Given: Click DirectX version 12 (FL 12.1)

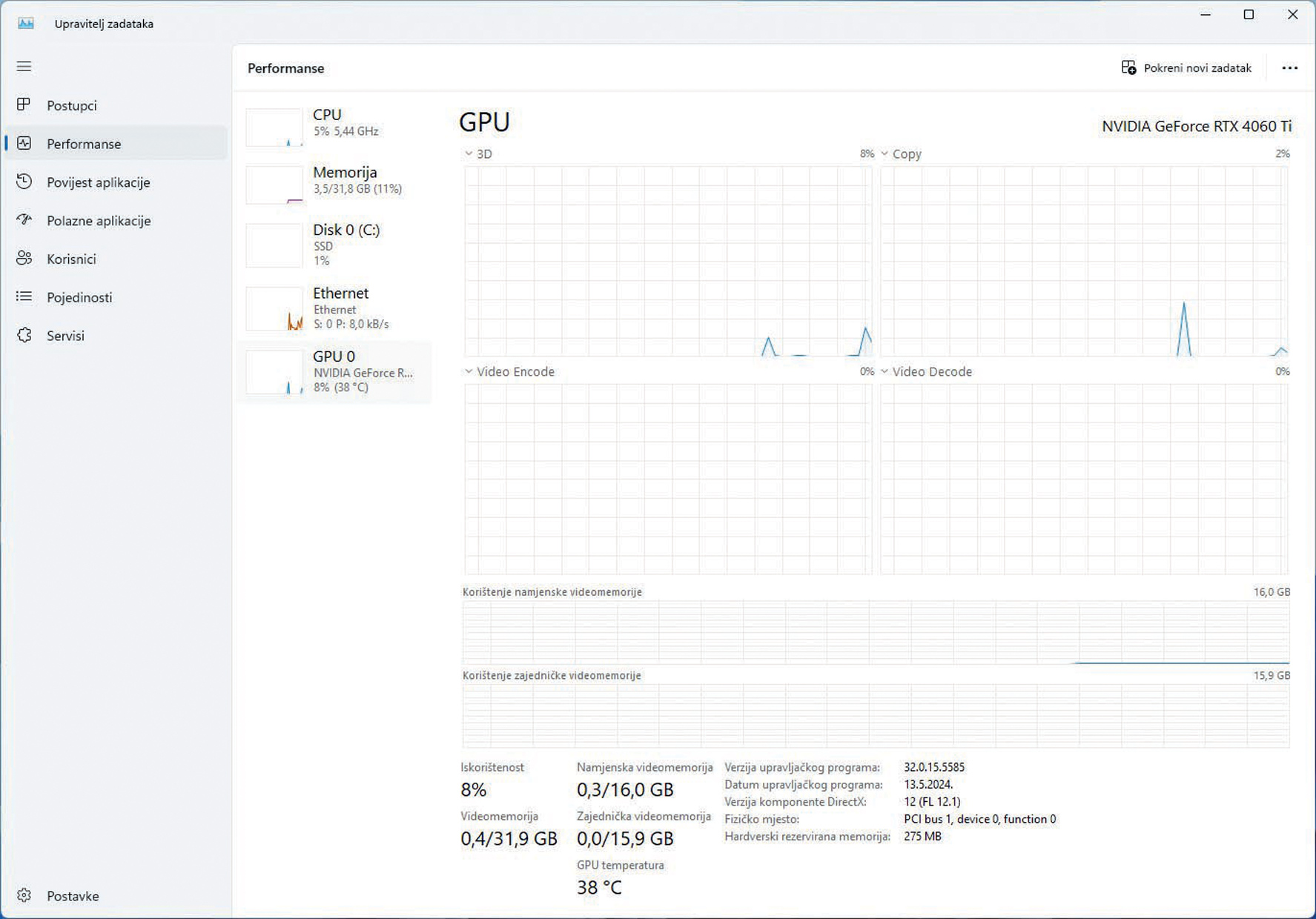Looking at the screenshot, I should coord(932,801).
